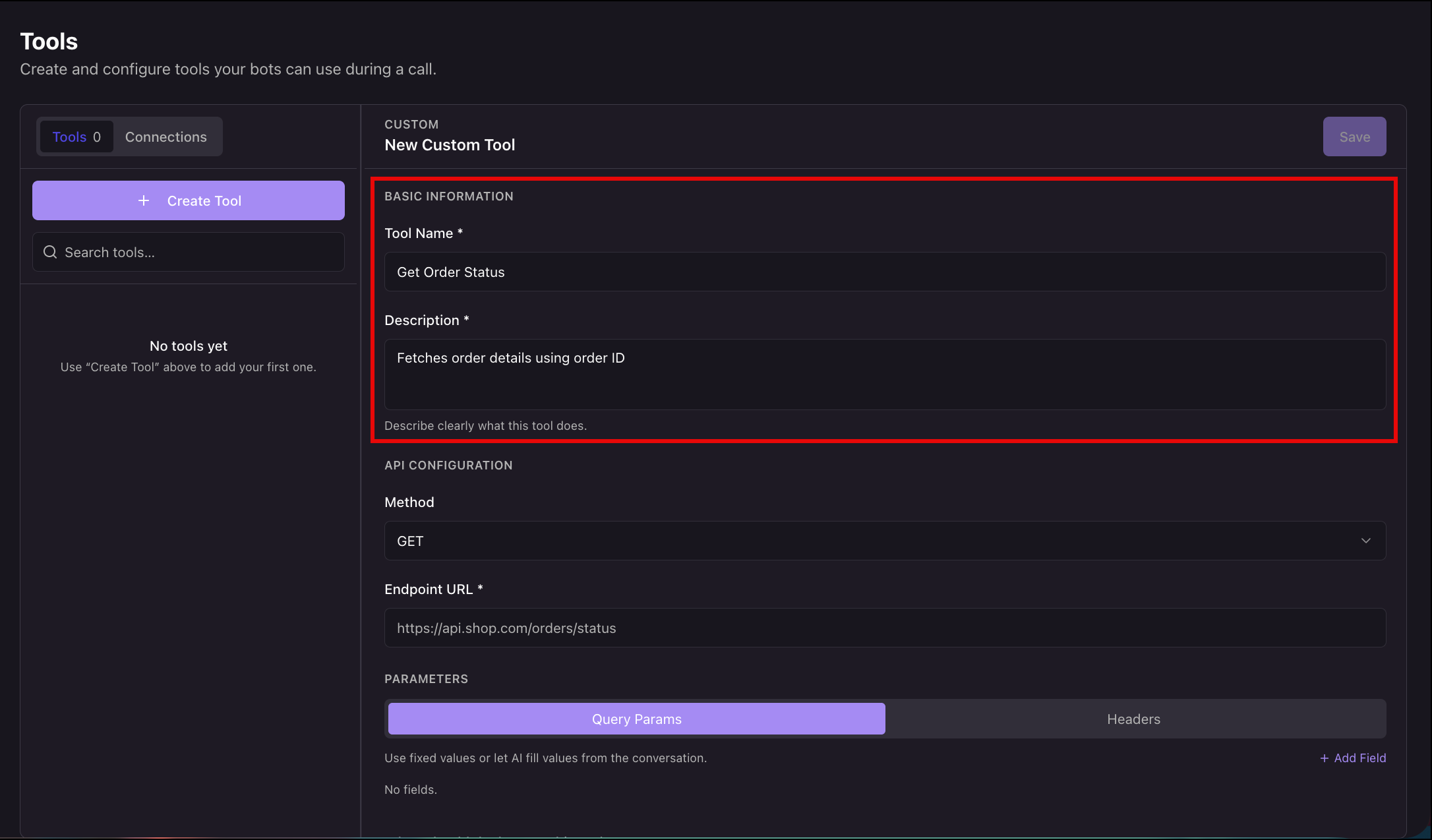This screenshot has height=840, width=1432.
Task: Click the Save button
Action: (1354, 136)
